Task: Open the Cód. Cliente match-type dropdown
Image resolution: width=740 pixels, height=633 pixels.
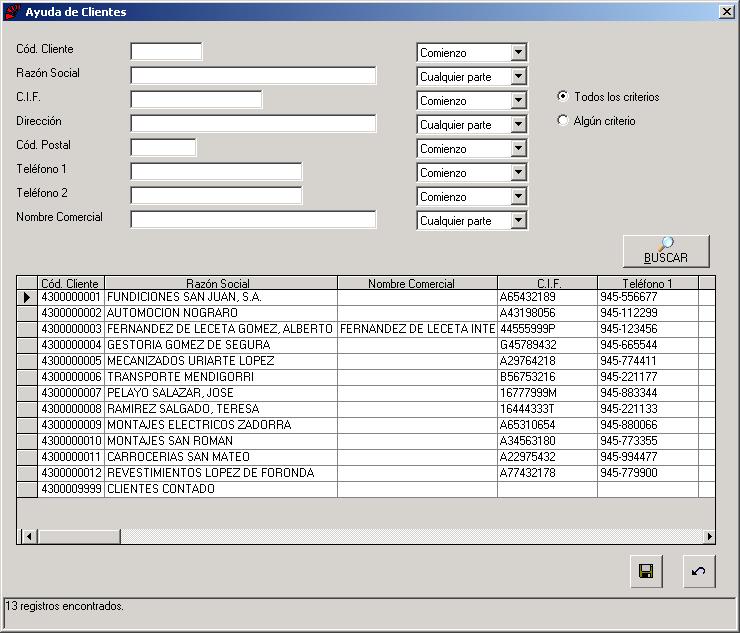Action: click(x=518, y=52)
